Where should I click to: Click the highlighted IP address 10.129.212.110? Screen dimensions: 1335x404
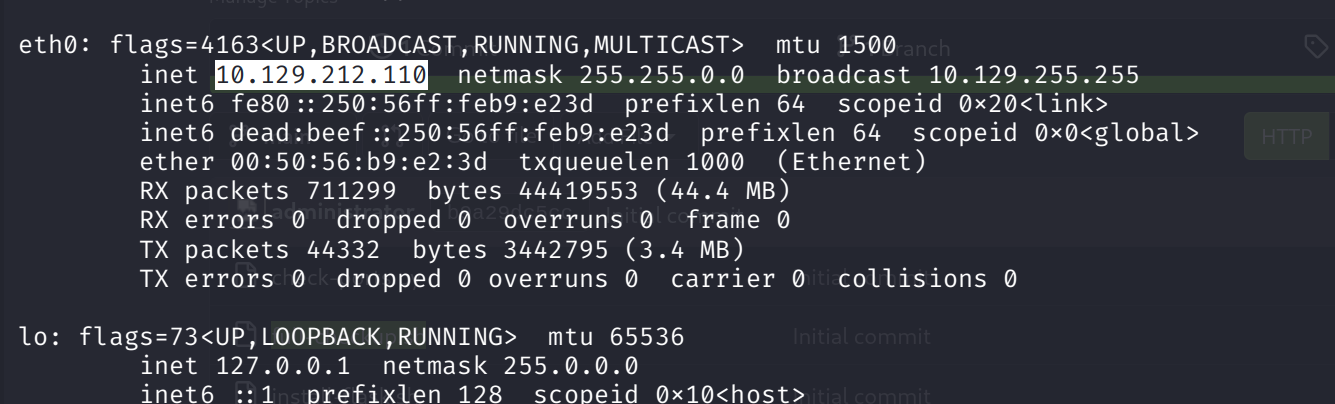coord(321,75)
